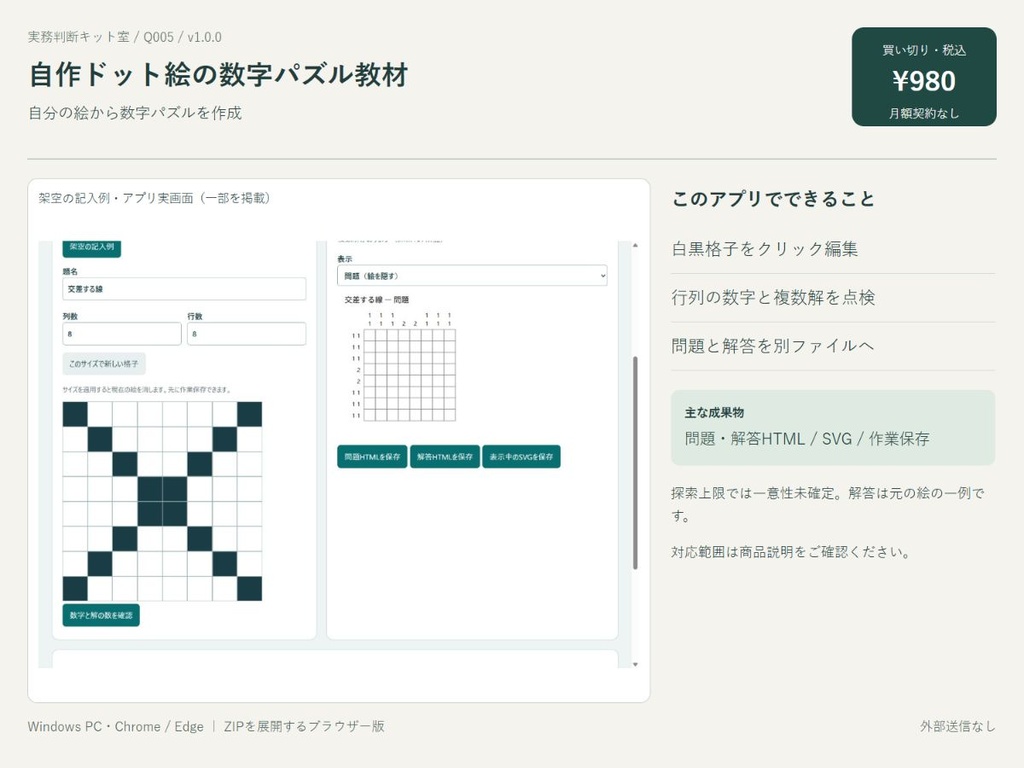Image resolution: width=1024 pixels, height=768 pixels.
Task: Click the 解答HTMLを保存 button
Action: pos(445,456)
